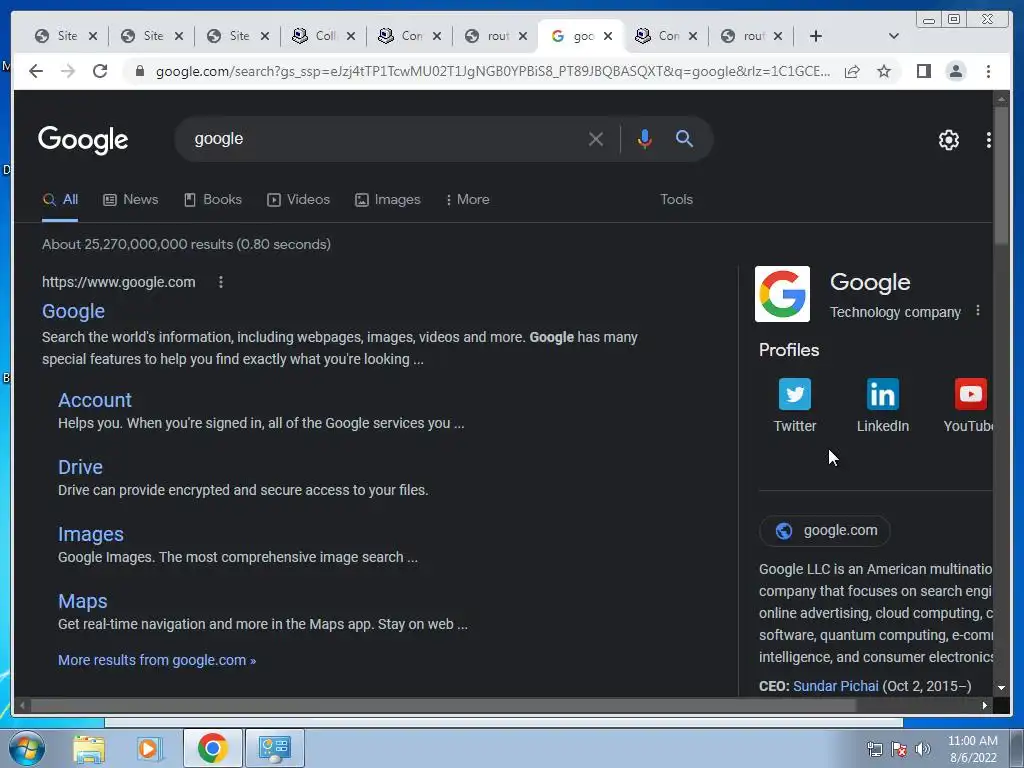Open knowledge panel options beside Technology company
This screenshot has width=1024, height=768.
[x=978, y=311]
